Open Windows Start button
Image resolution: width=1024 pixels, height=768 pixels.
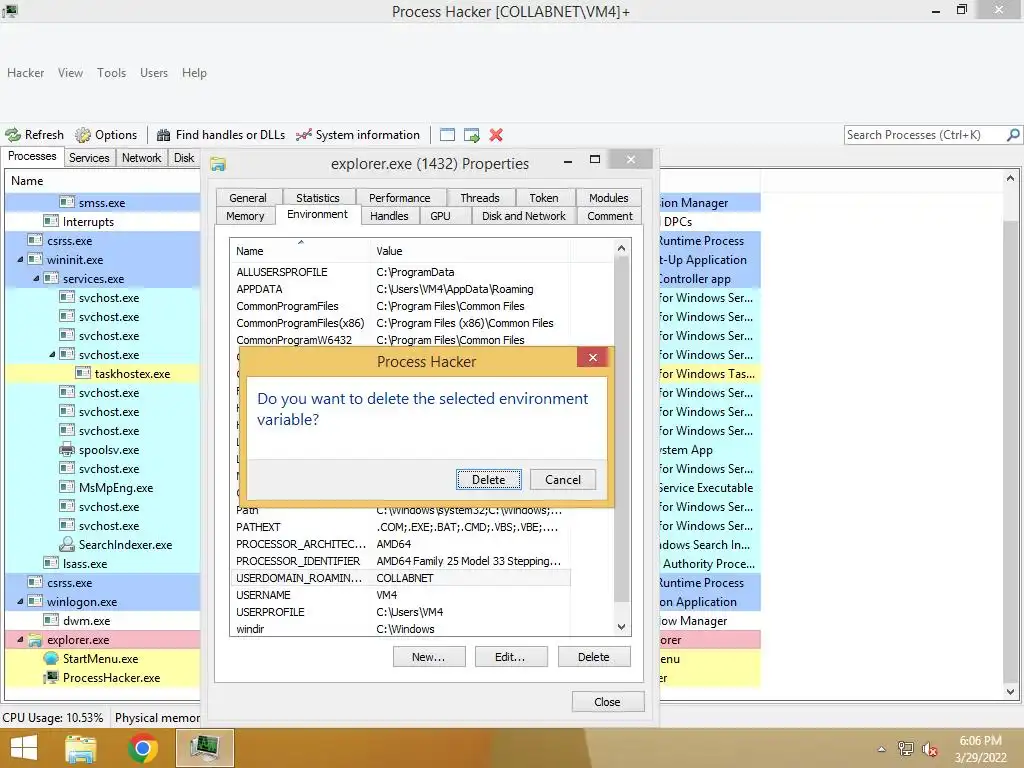pyautogui.click(x=24, y=748)
